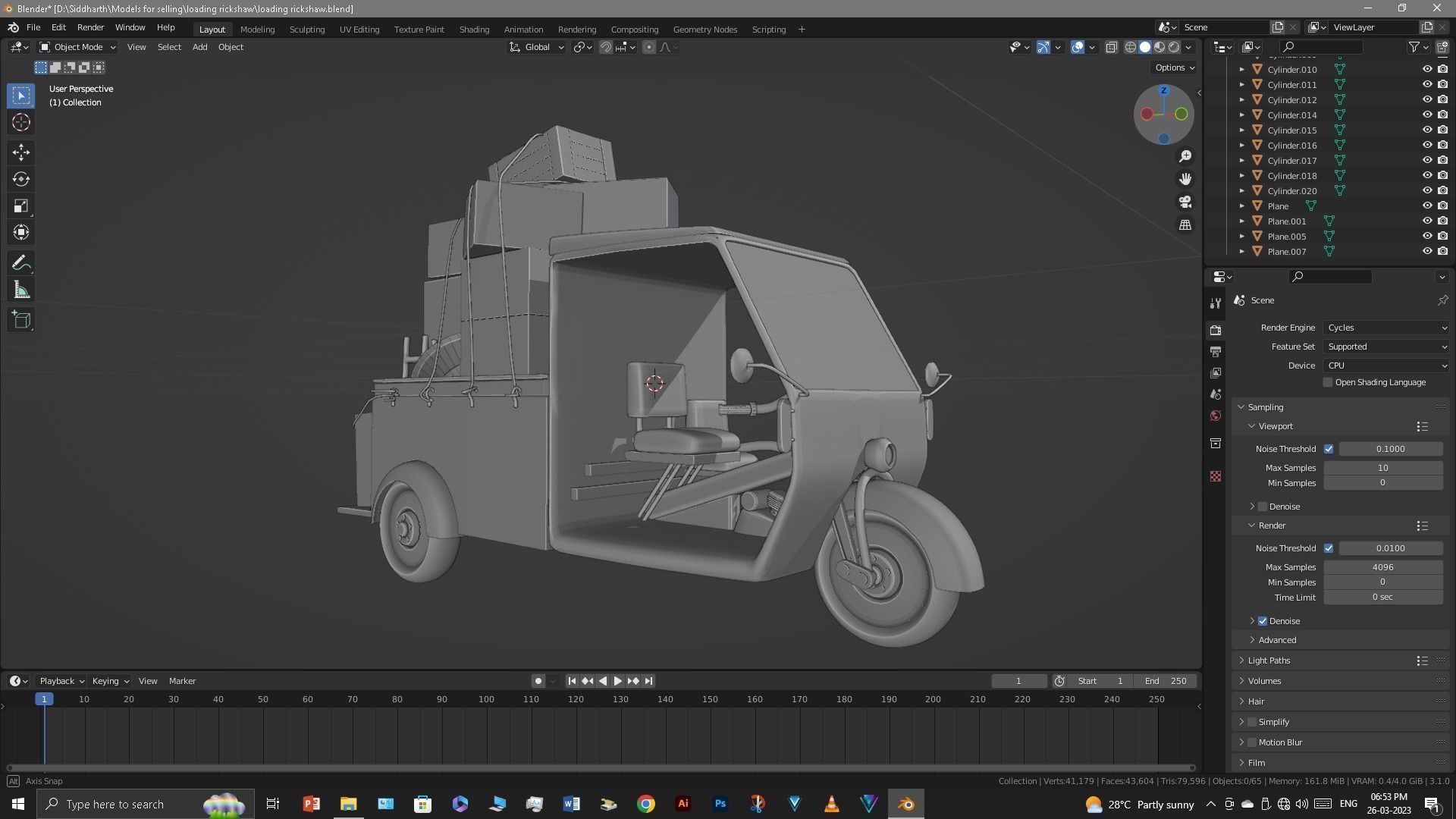Open the Render menu

click(90, 27)
